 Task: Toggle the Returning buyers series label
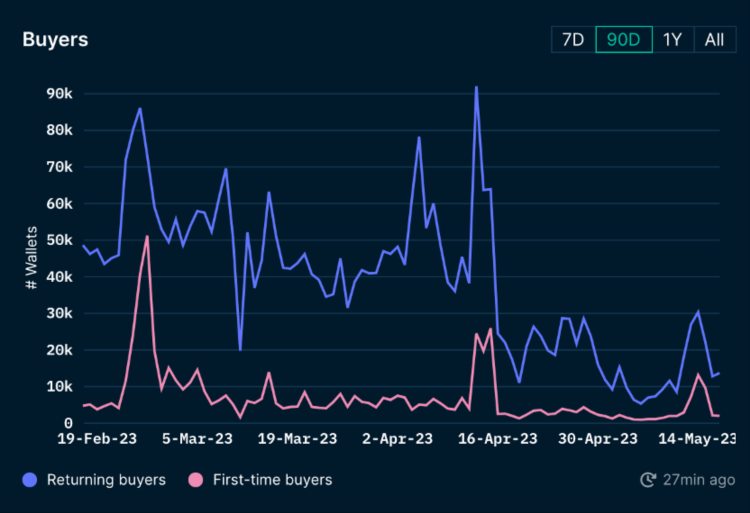pyautogui.click(x=106, y=480)
